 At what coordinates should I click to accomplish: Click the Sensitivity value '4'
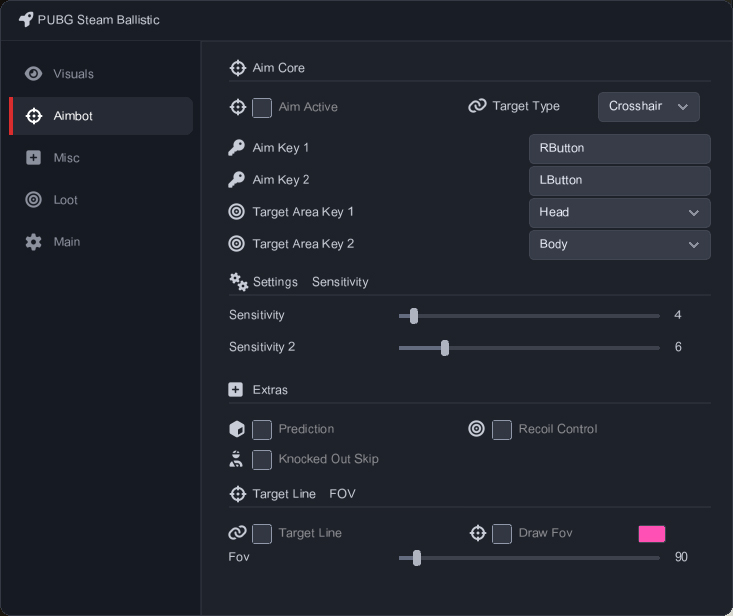tap(678, 315)
